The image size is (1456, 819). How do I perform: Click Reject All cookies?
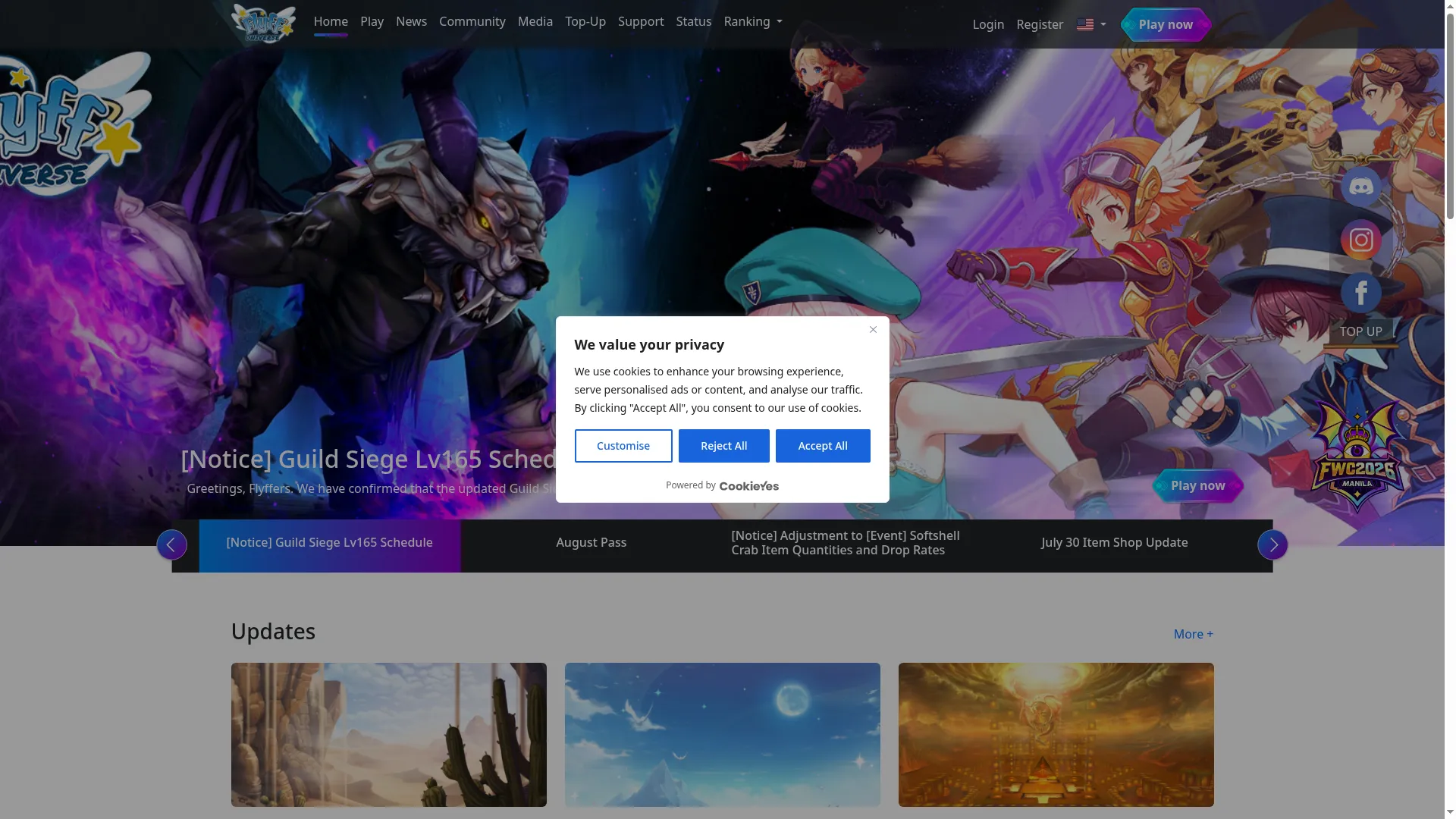click(723, 446)
